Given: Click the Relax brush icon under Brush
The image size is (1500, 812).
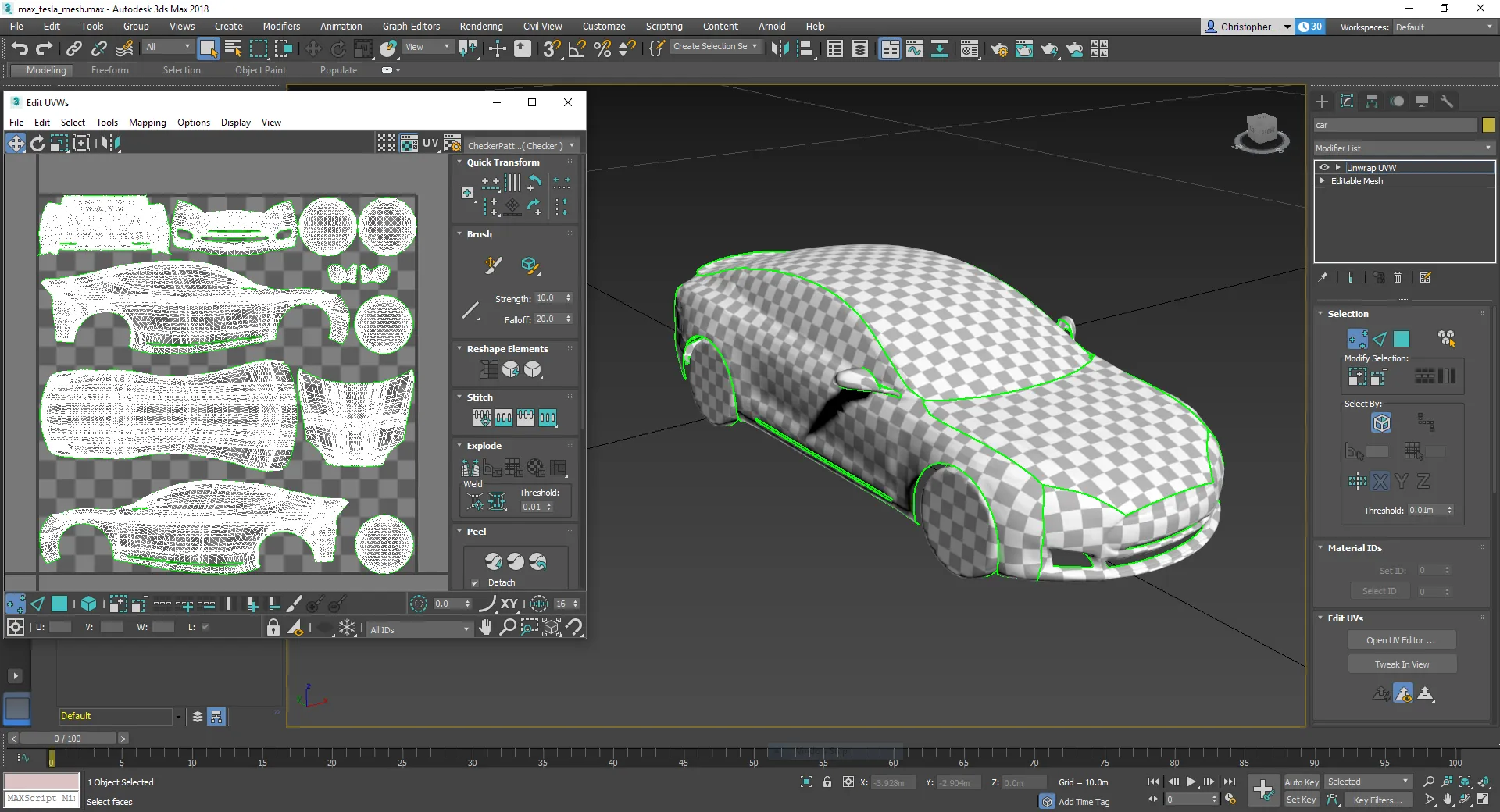Looking at the screenshot, I should 531,265.
